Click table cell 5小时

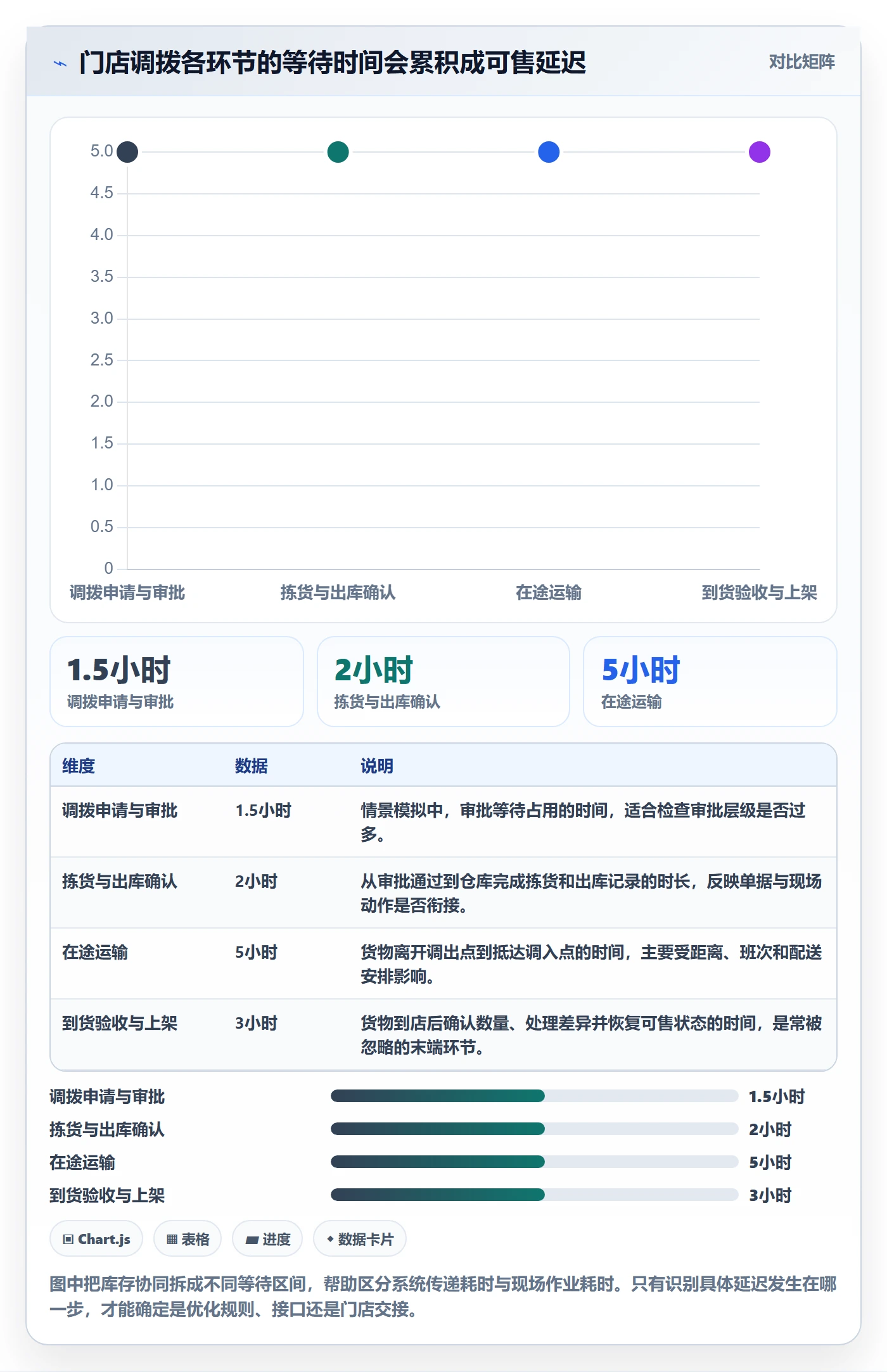pos(257,952)
